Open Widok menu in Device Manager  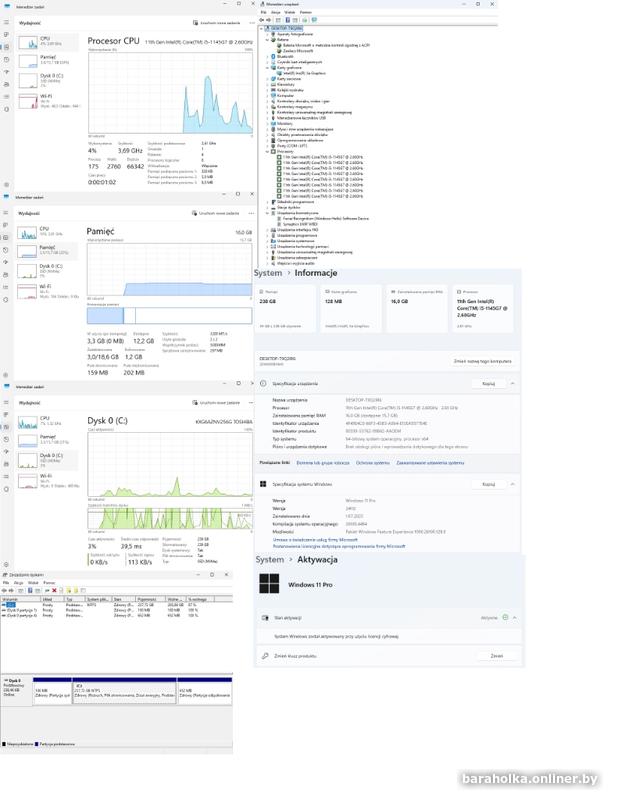(290, 12)
